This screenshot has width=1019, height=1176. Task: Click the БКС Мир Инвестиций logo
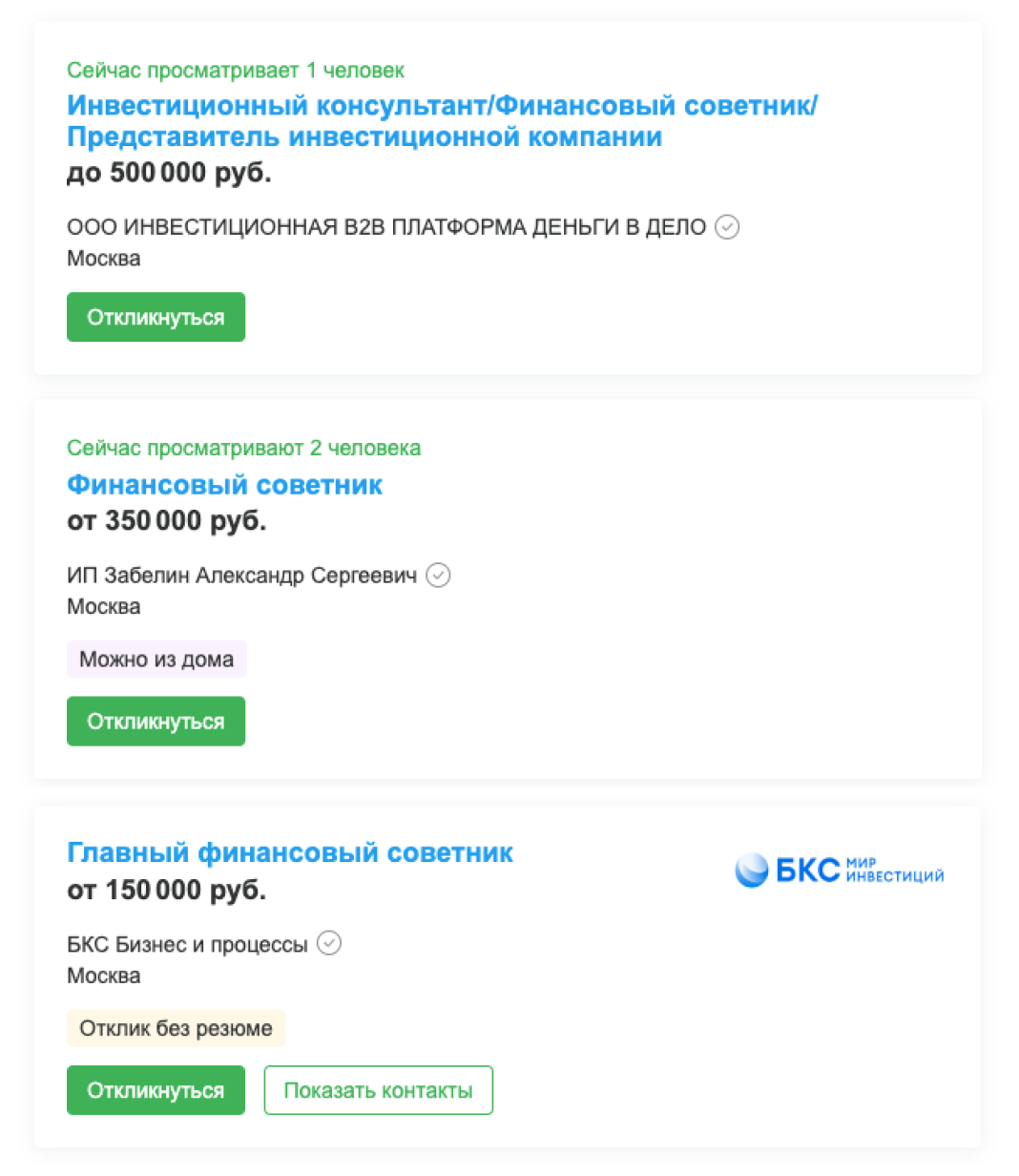click(x=839, y=871)
